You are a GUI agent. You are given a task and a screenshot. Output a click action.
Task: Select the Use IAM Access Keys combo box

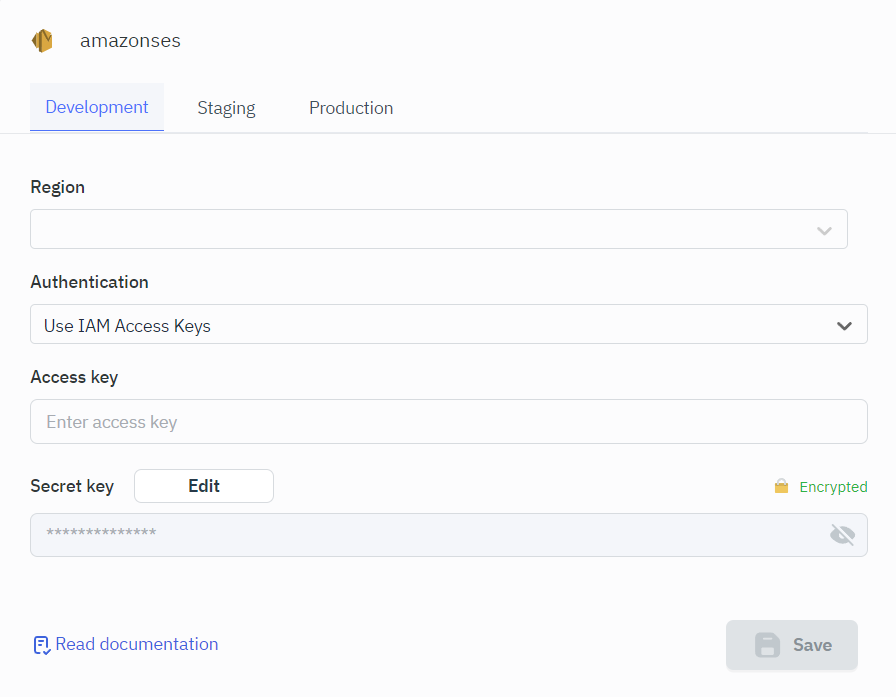[x=430, y=325]
